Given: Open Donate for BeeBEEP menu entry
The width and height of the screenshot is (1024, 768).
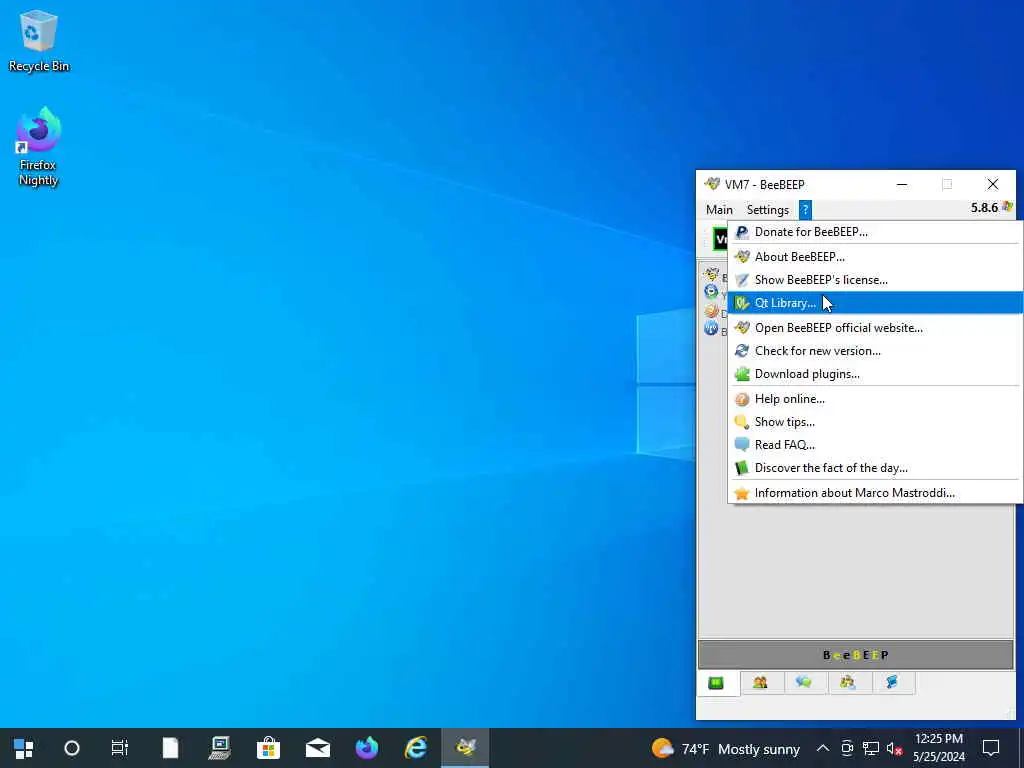Looking at the screenshot, I should pos(874,232).
